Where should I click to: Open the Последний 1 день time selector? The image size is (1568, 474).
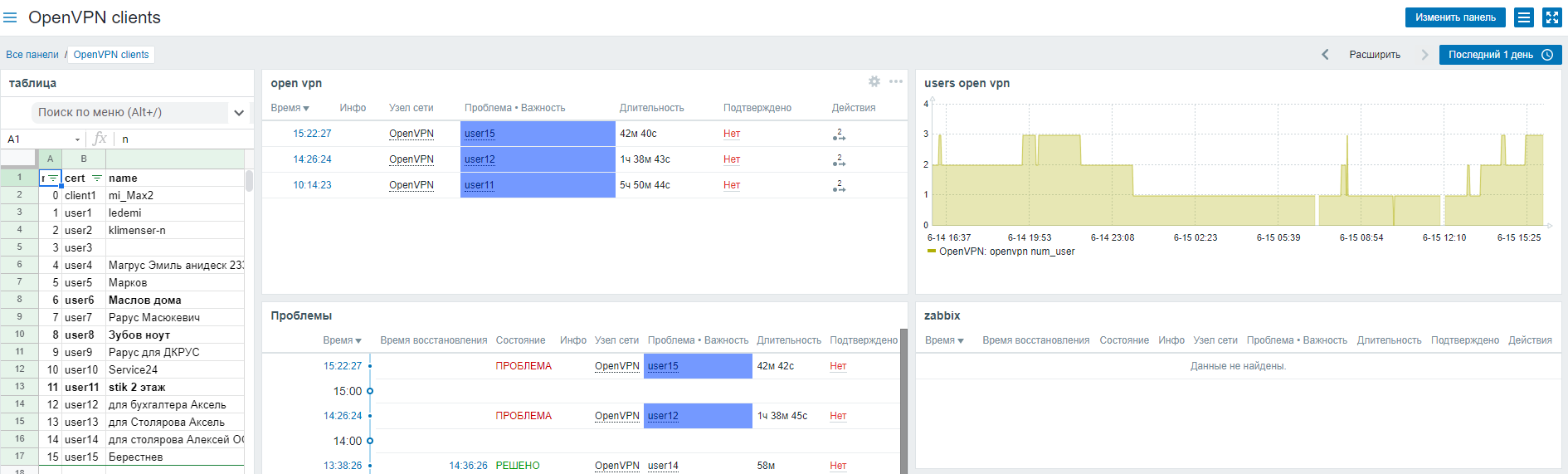(x=1500, y=55)
